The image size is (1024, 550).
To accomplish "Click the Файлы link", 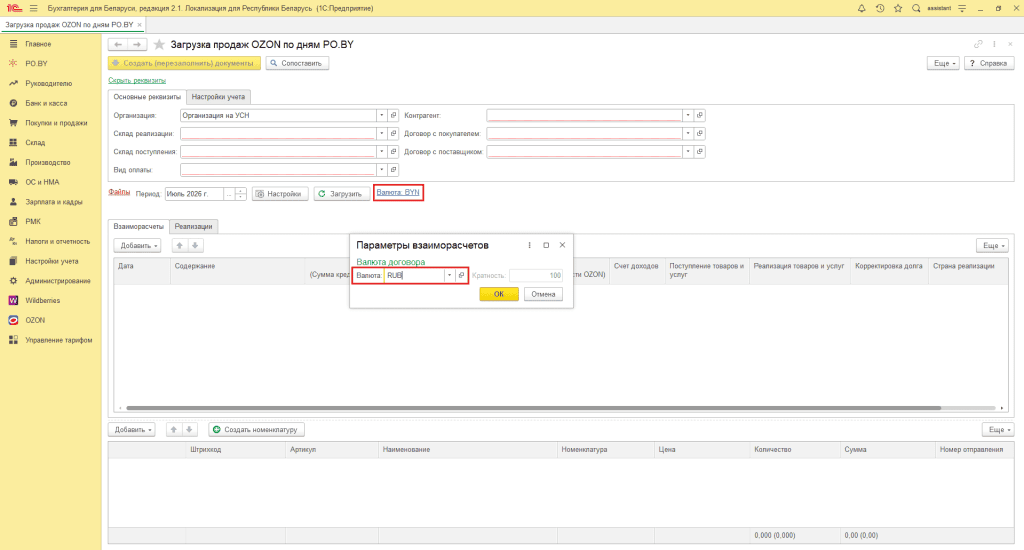I will click(119, 192).
